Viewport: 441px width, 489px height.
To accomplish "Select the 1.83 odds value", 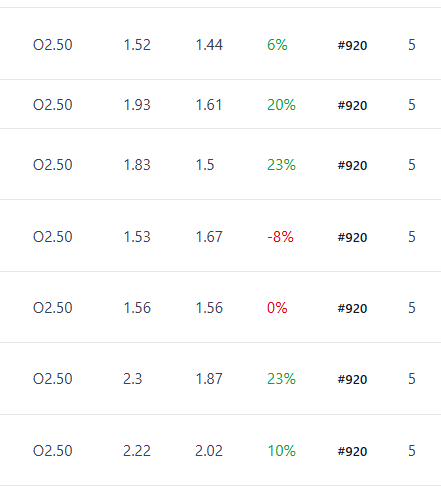I will (137, 165).
